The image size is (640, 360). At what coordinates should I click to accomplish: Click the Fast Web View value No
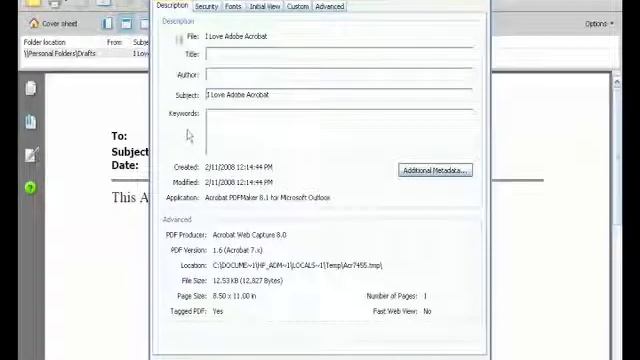pyautogui.click(x=427, y=311)
